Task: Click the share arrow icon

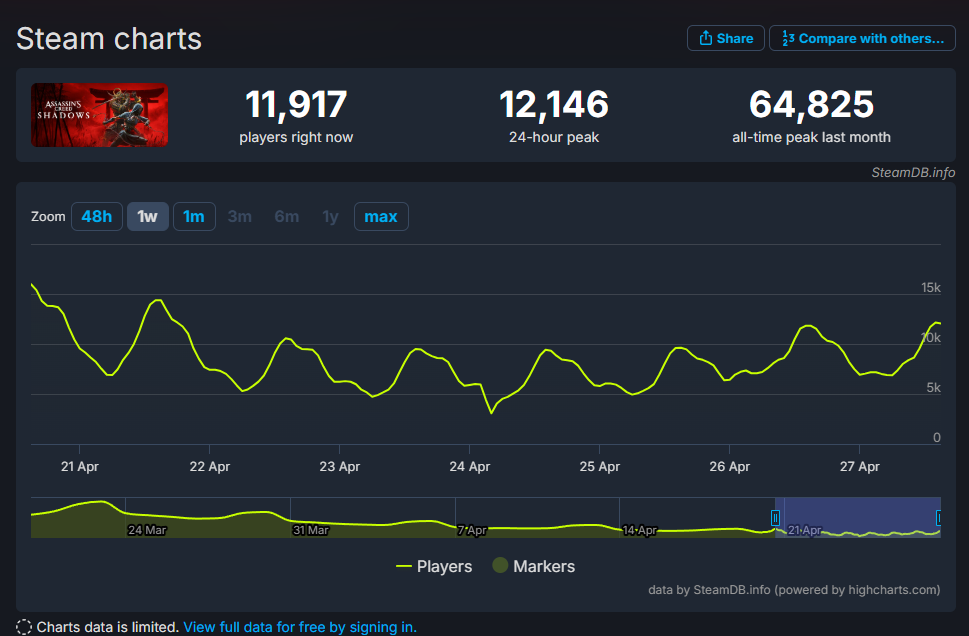Action: point(706,38)
